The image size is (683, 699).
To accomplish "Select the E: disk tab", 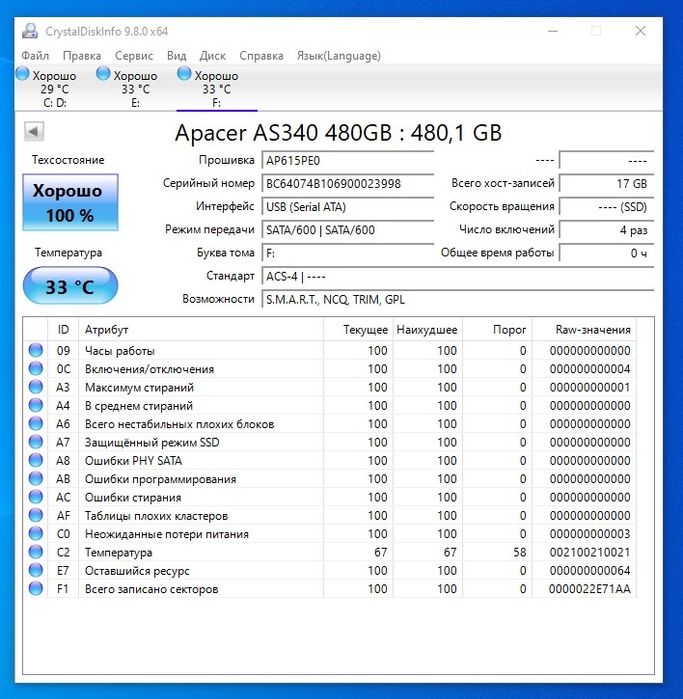I will (136, 89).
